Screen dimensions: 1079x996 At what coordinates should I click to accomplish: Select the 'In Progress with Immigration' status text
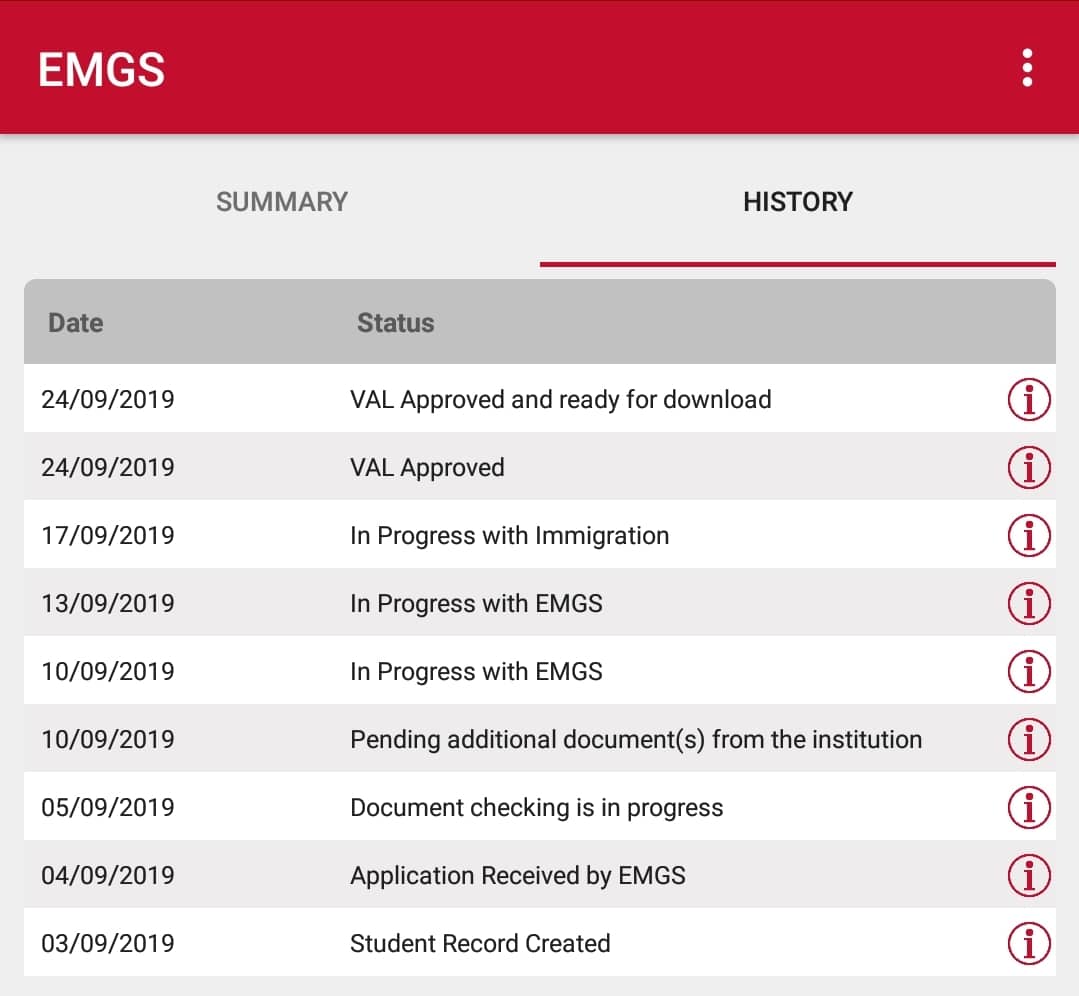coord(509,535)
